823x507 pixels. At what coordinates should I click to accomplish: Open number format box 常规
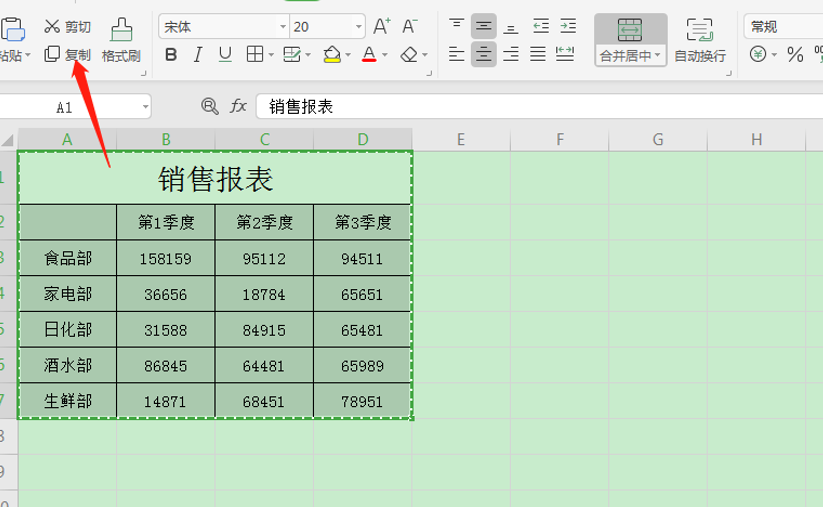[x=783, y=26]
